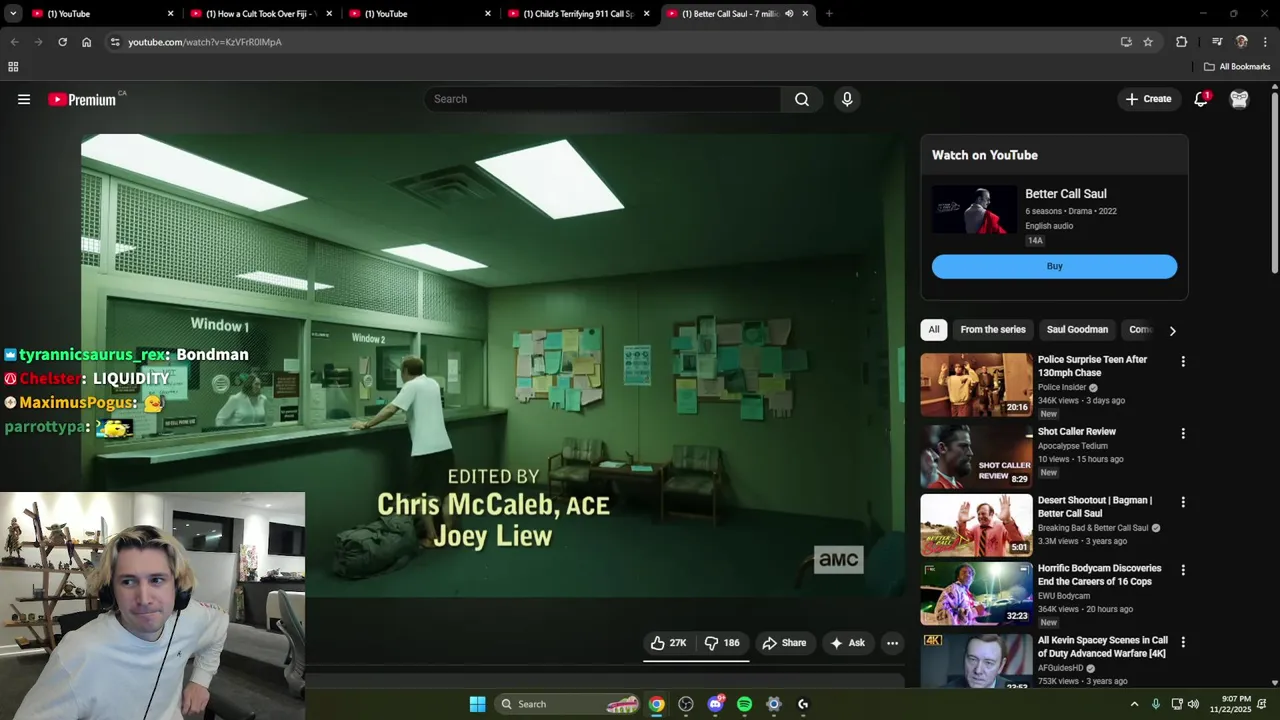Open EWU Bodycam channel link

(x=1064, y=596)
